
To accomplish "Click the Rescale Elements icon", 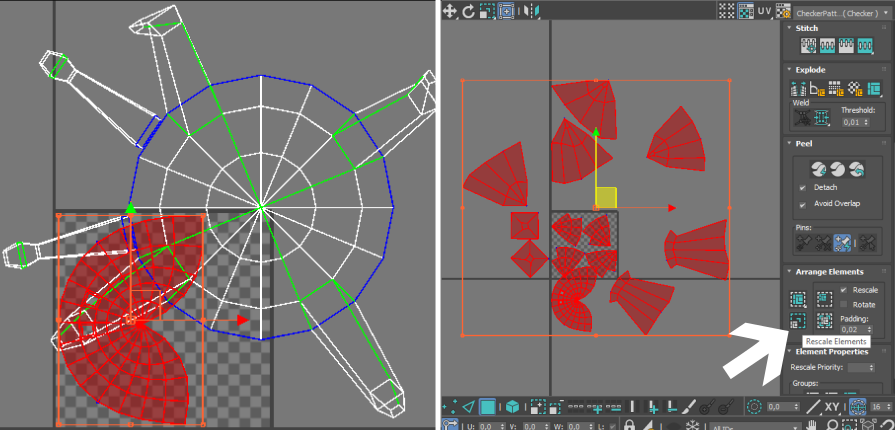I will (x=797, y=321).
